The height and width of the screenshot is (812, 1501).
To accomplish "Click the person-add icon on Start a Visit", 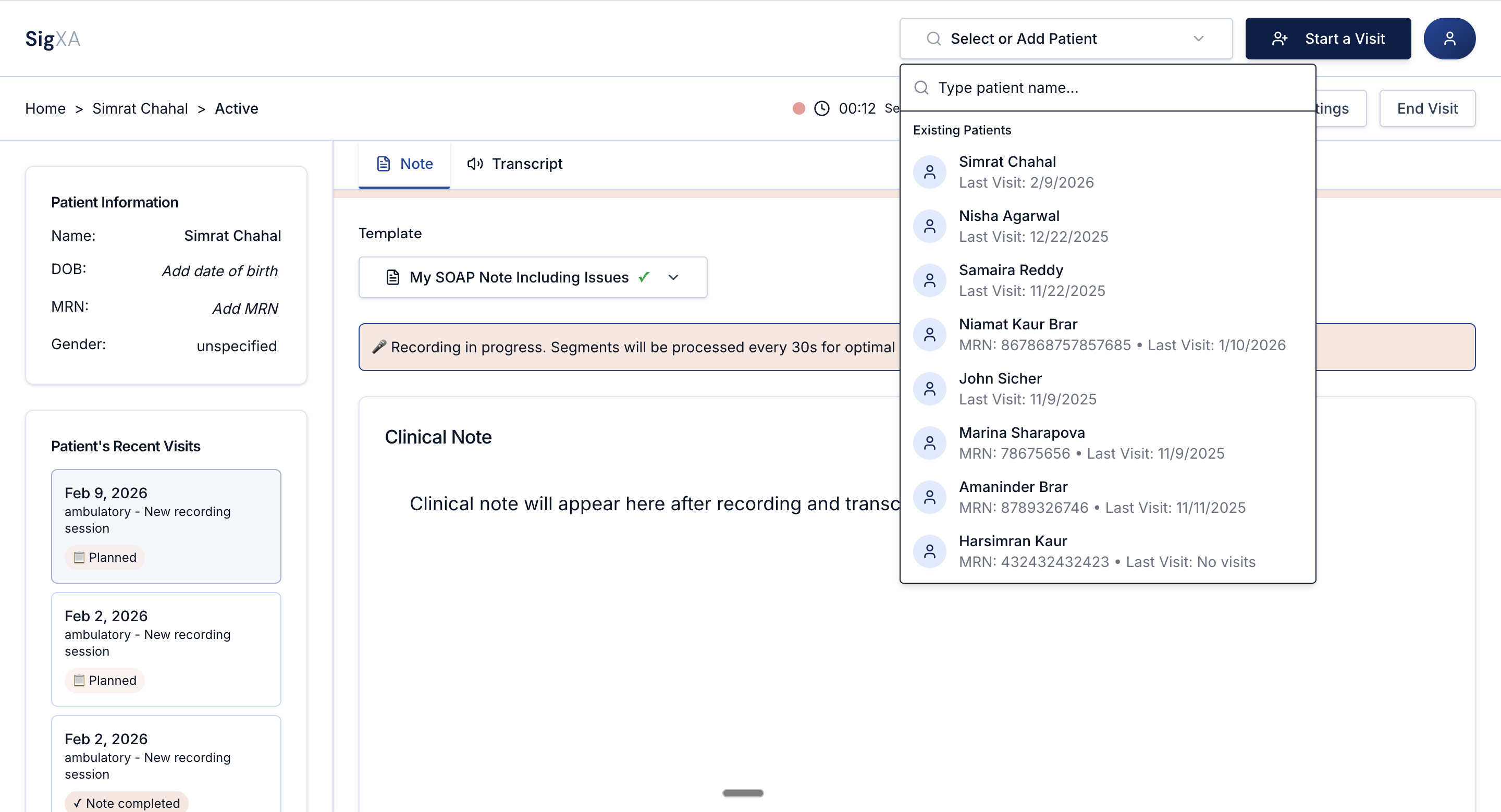I will pyautogui.click(x=1279, y=39).
